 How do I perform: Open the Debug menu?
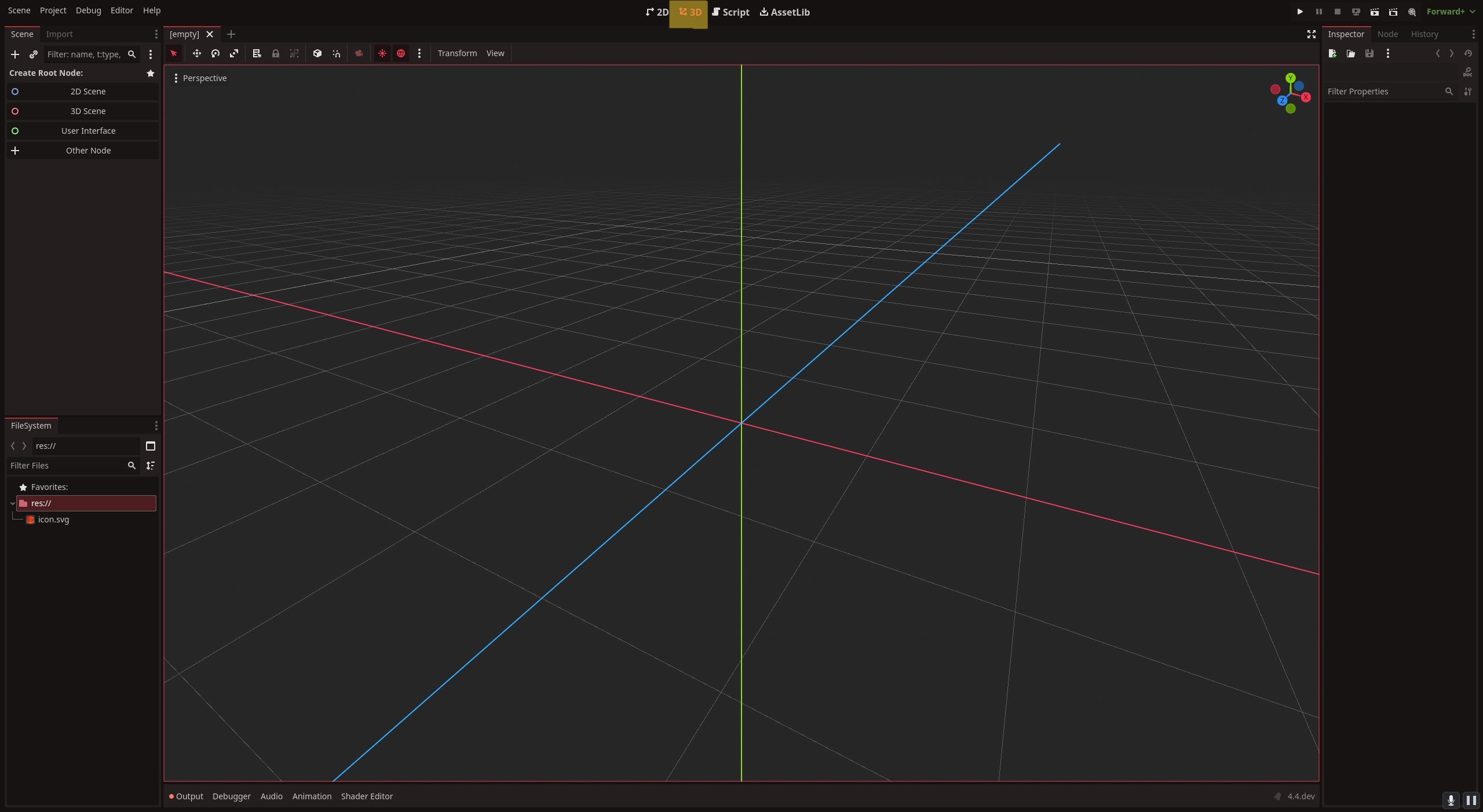click(88, 10)
